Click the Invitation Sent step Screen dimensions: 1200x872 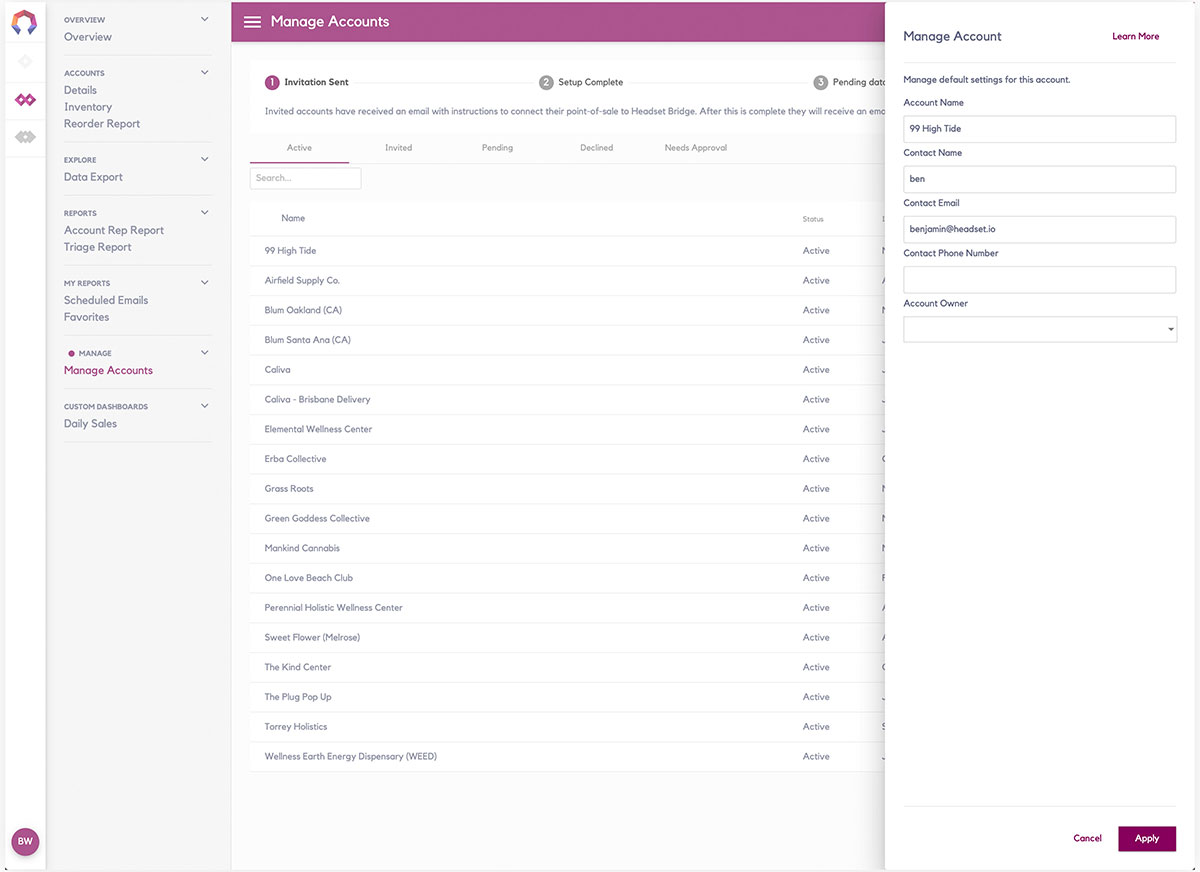click(x=307, y=82)
